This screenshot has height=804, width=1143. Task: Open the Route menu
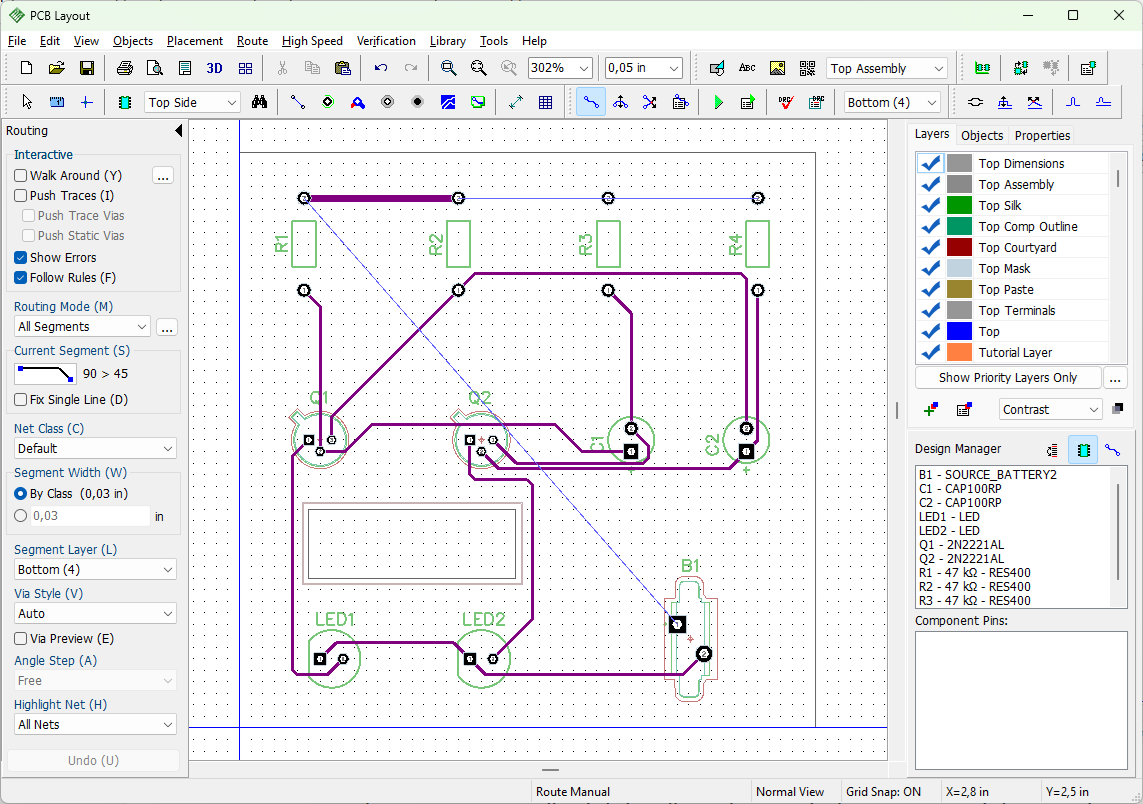[x=252, y=41]
